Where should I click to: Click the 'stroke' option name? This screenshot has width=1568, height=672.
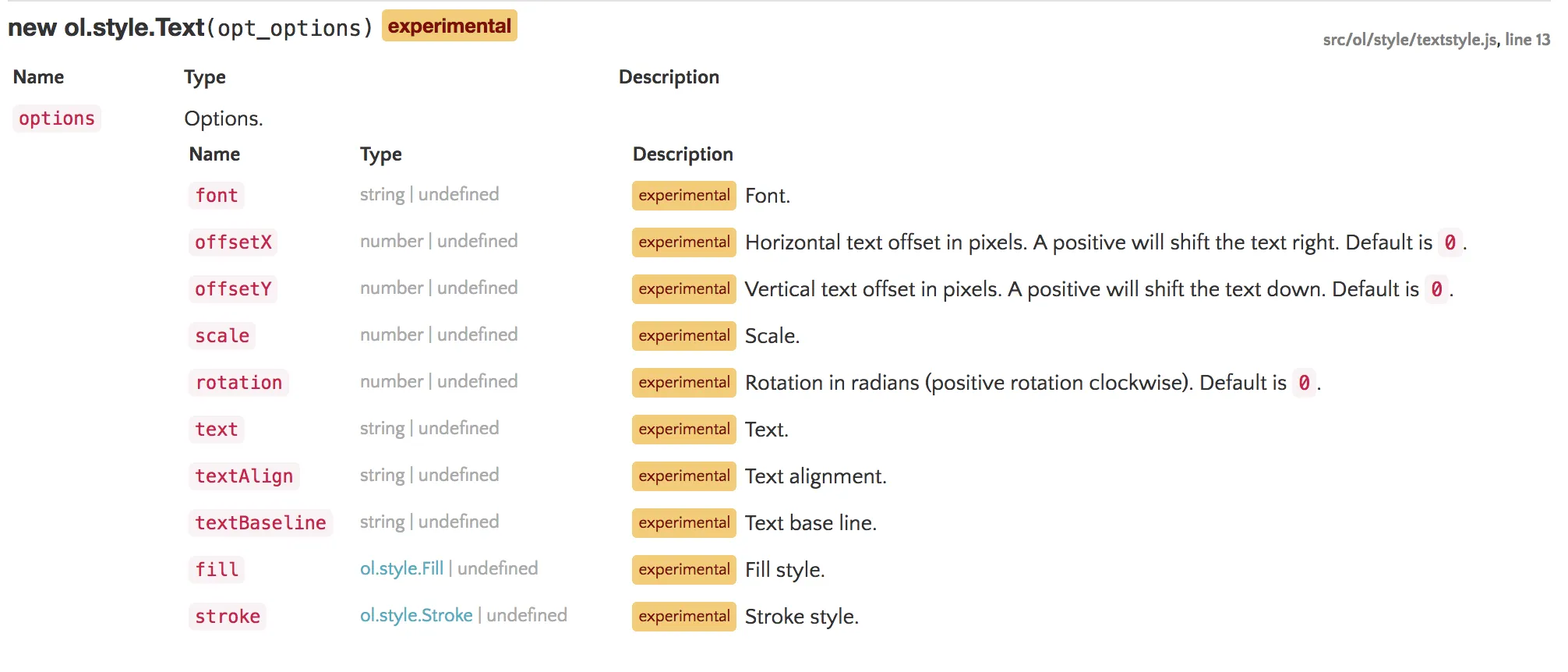(x=228, y=617)
